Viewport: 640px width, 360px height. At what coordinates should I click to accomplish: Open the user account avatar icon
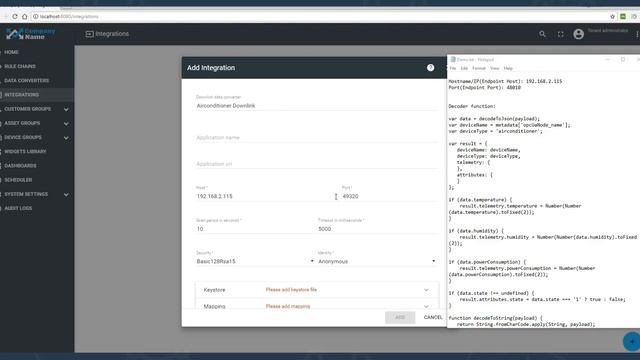578,34
